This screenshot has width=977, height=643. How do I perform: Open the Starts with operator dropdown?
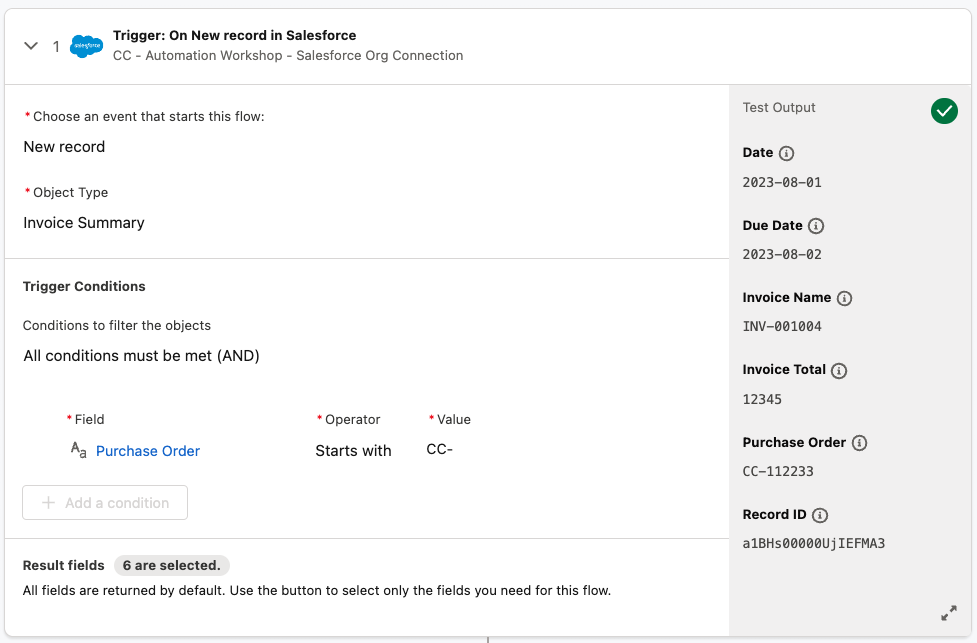pyautogui.click(x=353, y=451)
